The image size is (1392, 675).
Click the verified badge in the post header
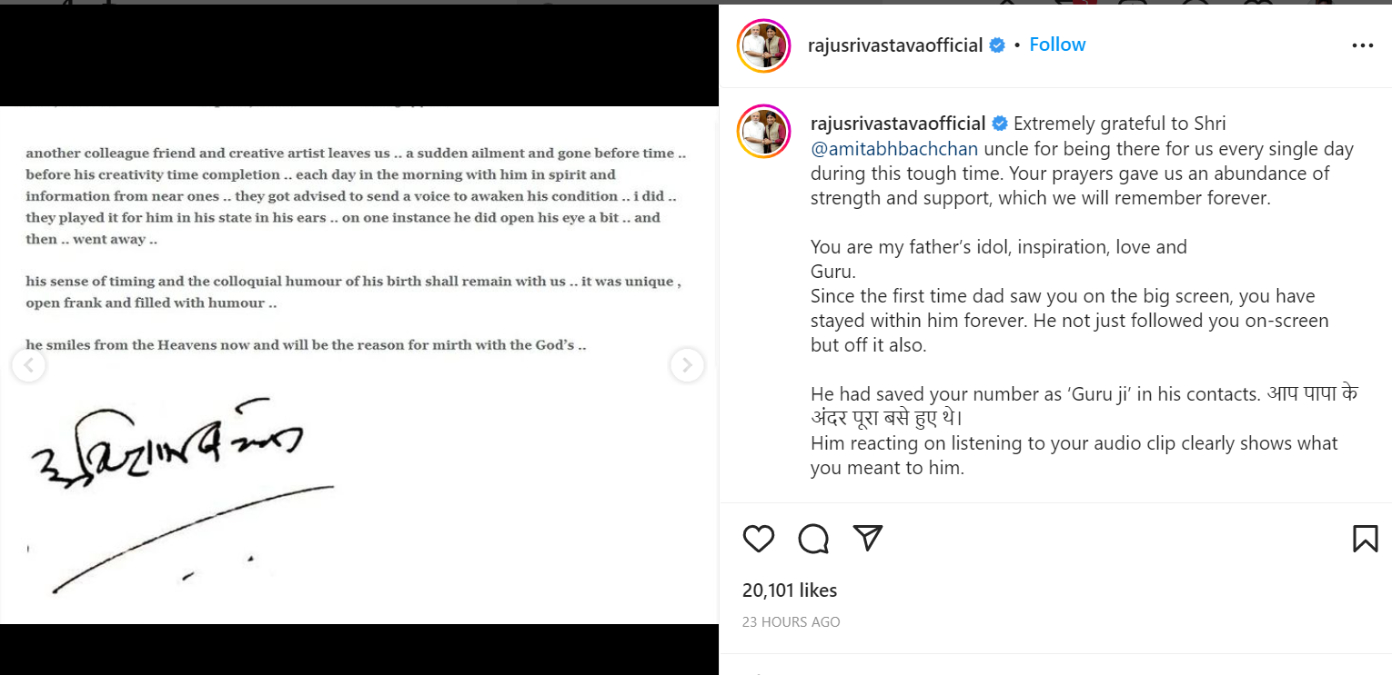click(x=997, y=45)
